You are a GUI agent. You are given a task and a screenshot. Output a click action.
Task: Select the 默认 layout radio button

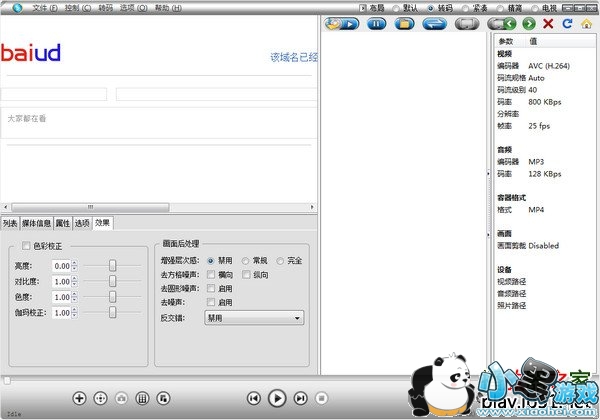(396, 8)
